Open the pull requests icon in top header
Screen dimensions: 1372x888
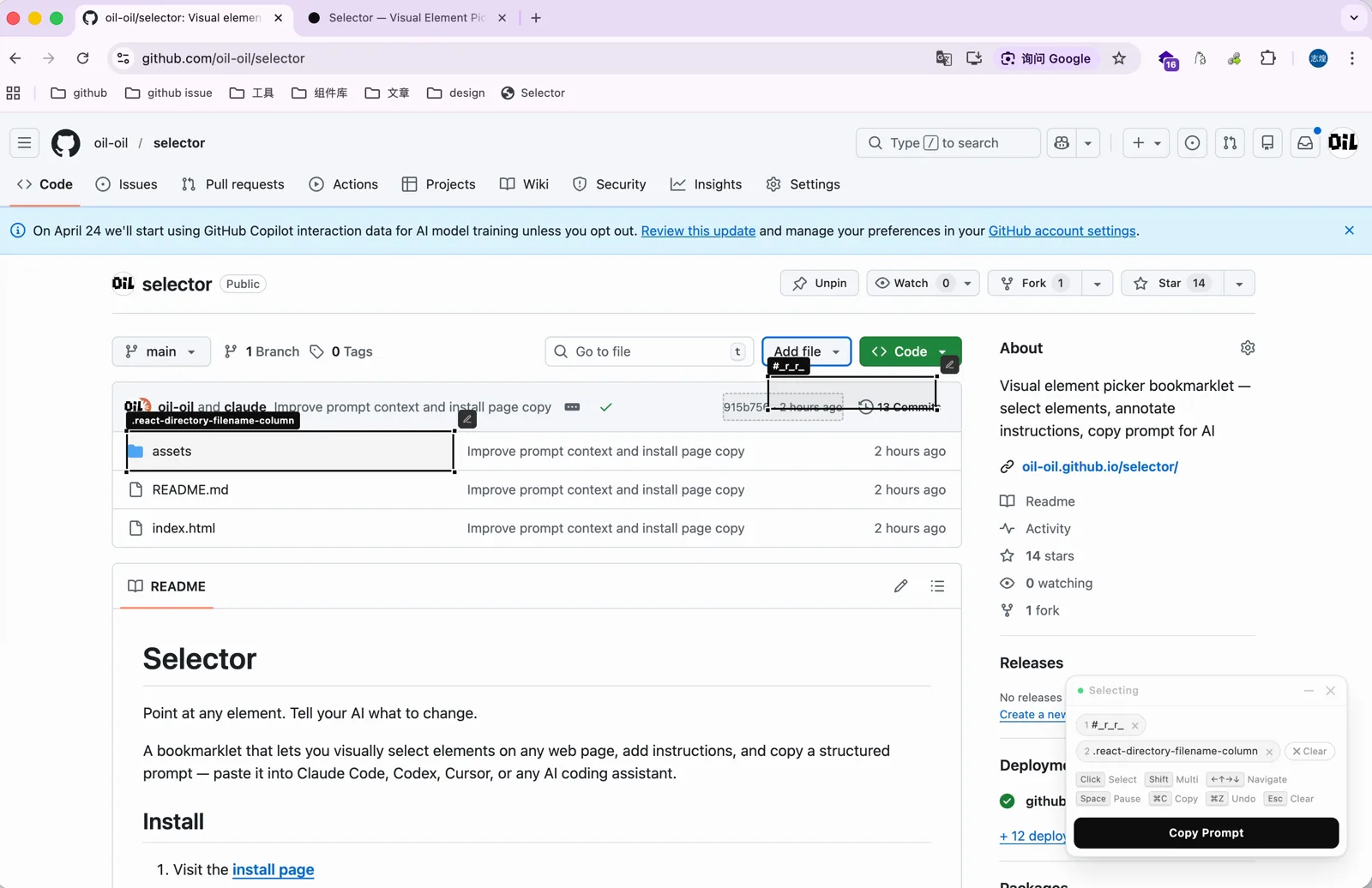point(1230,143)
